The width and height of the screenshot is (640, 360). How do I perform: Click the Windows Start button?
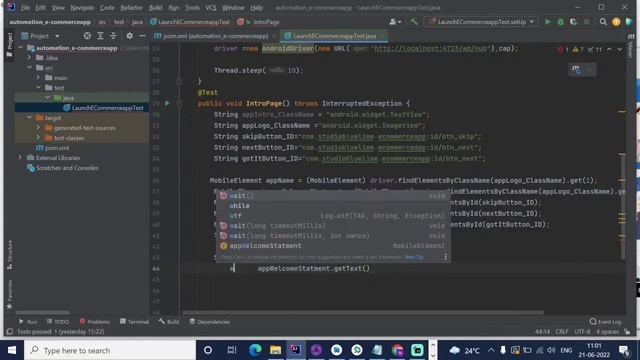click(12, 350)
